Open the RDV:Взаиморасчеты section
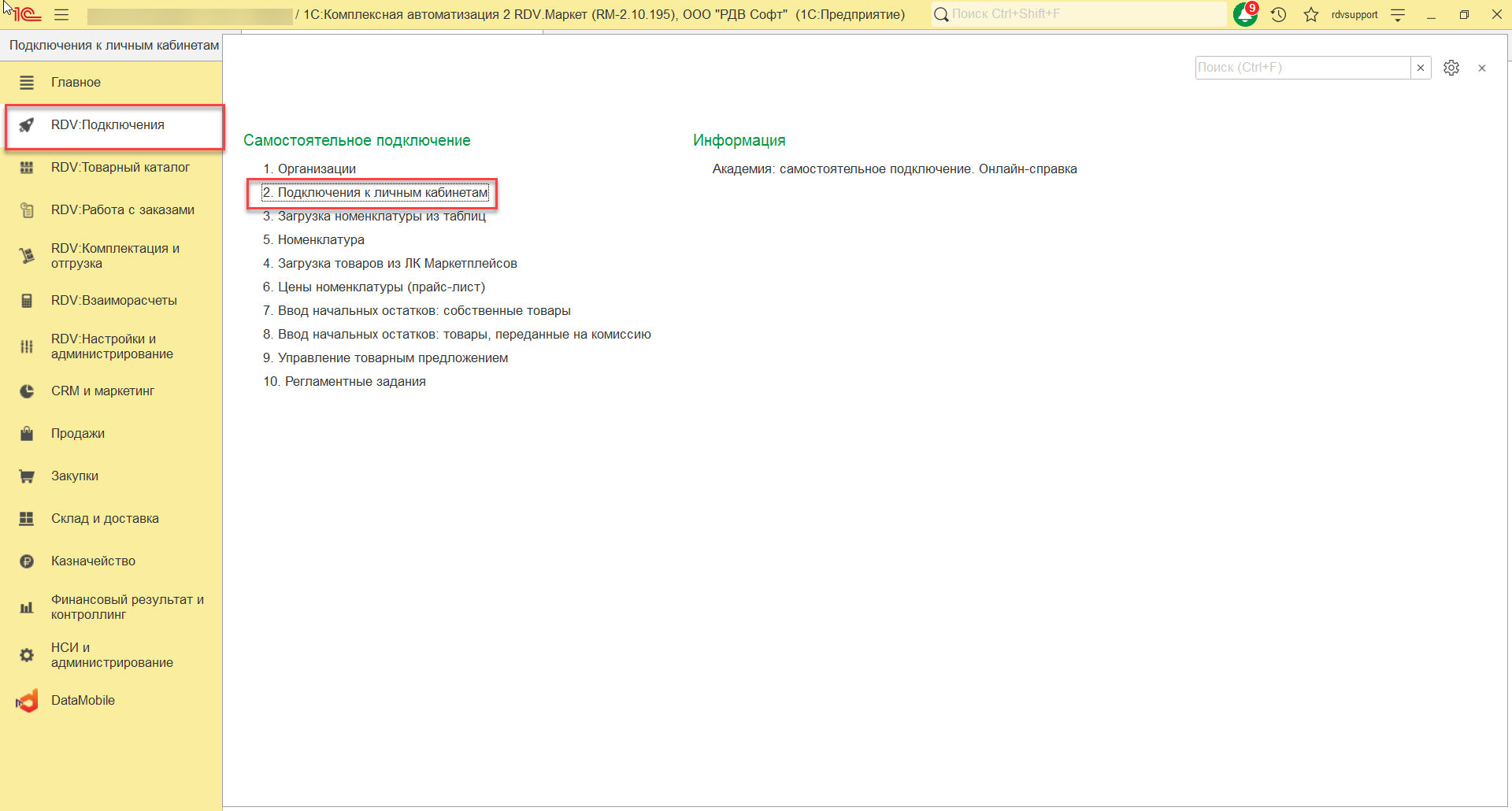 click(114, 301)
